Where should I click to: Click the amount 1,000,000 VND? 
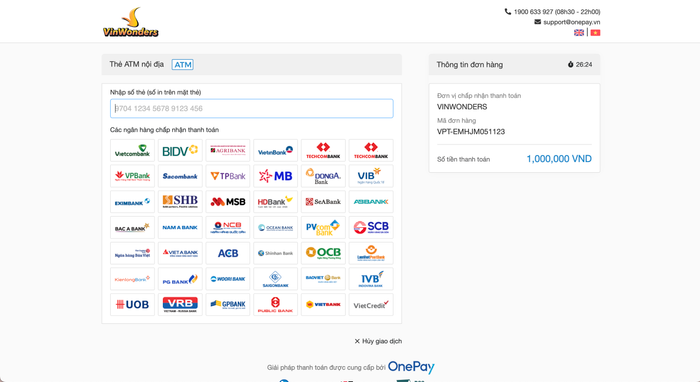[x=559, y=159]
